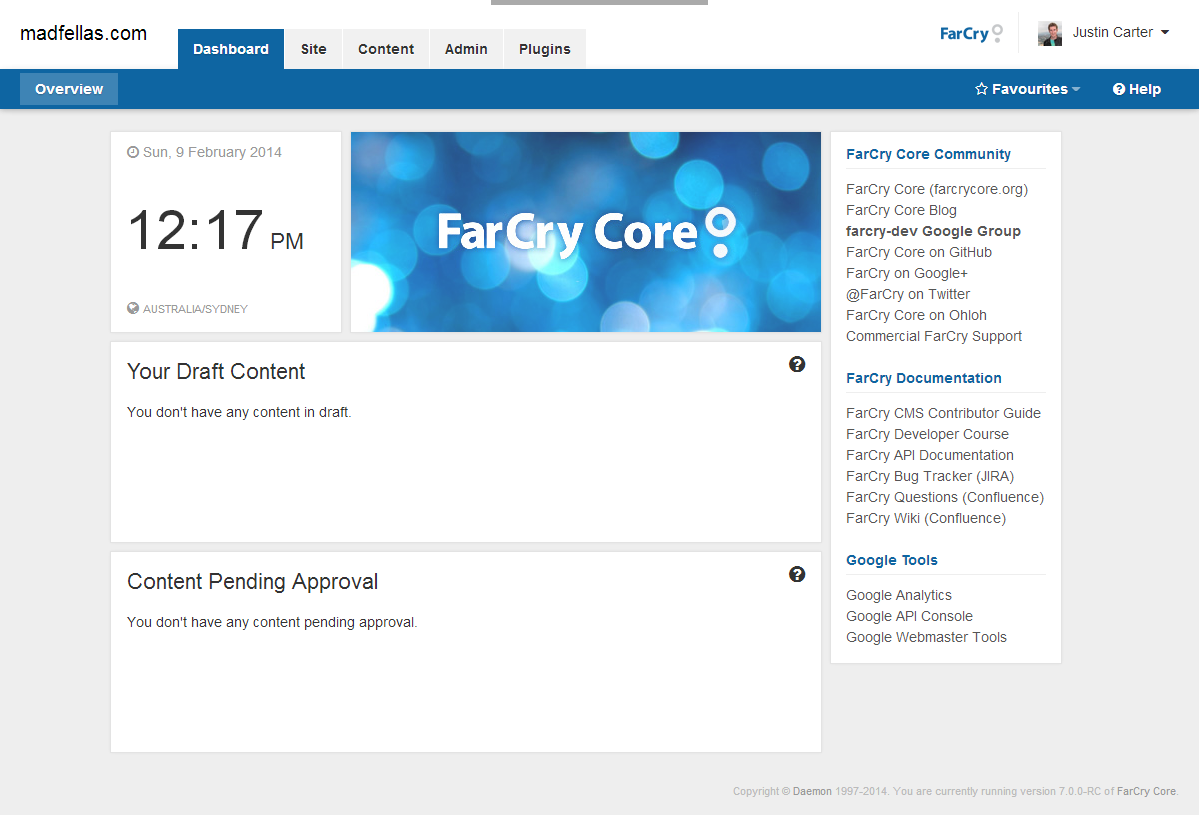Click the star icon beside Favourites
The width and height of the screenshot is (1199, 815).
click(981, 89)
